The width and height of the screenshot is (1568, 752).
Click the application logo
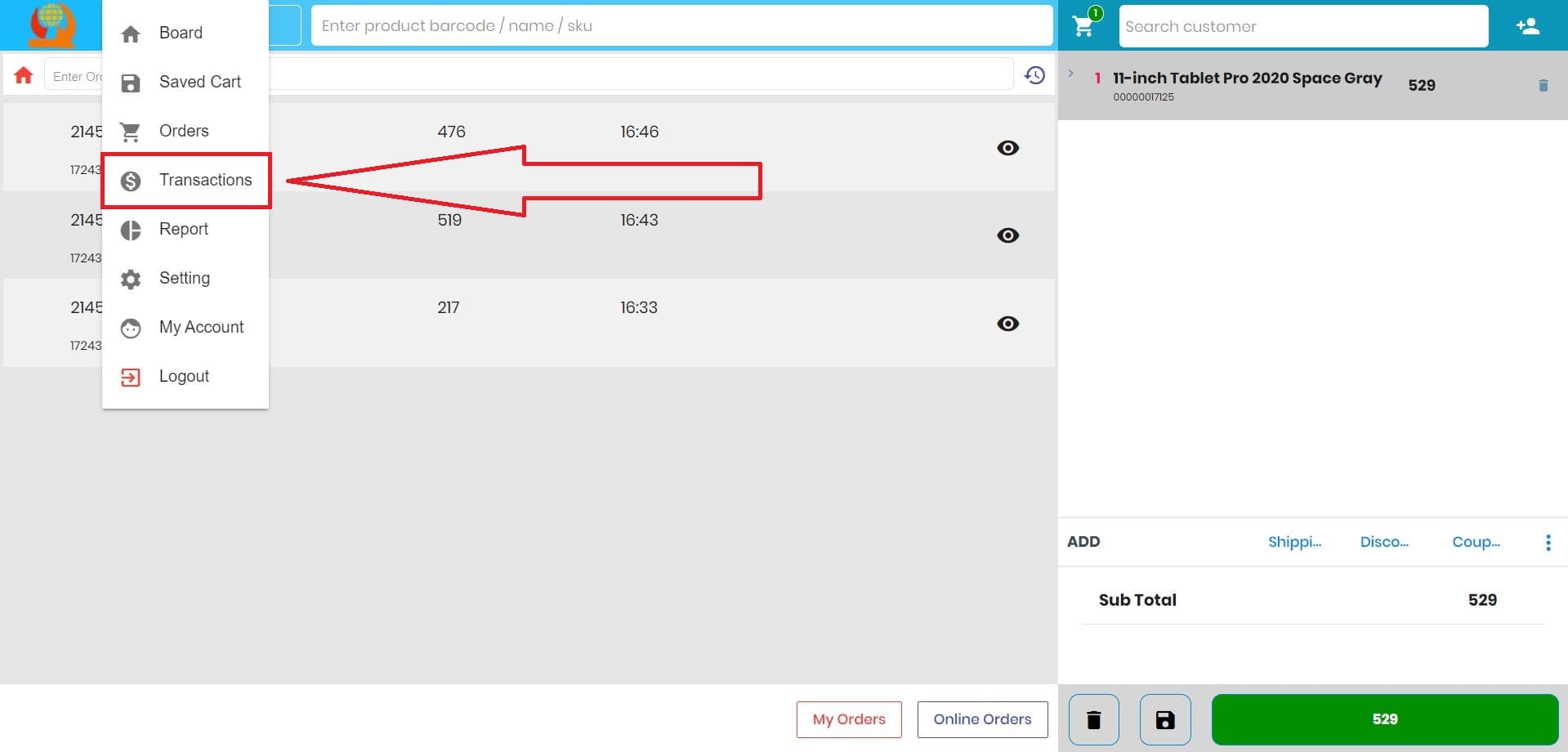pyautogui.click(x=51, y=25)
